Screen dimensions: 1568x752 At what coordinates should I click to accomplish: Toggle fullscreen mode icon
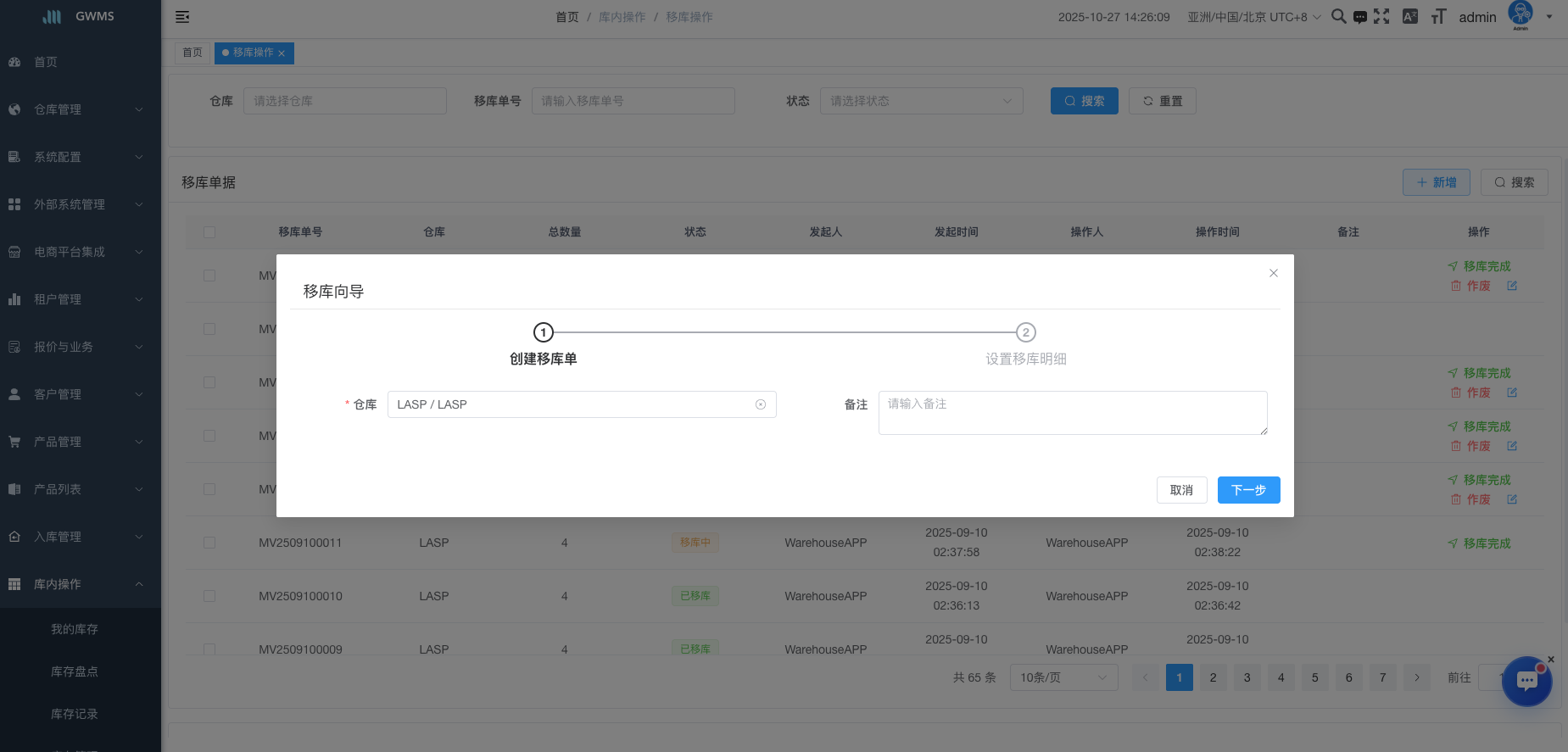tap(1381, 16)
